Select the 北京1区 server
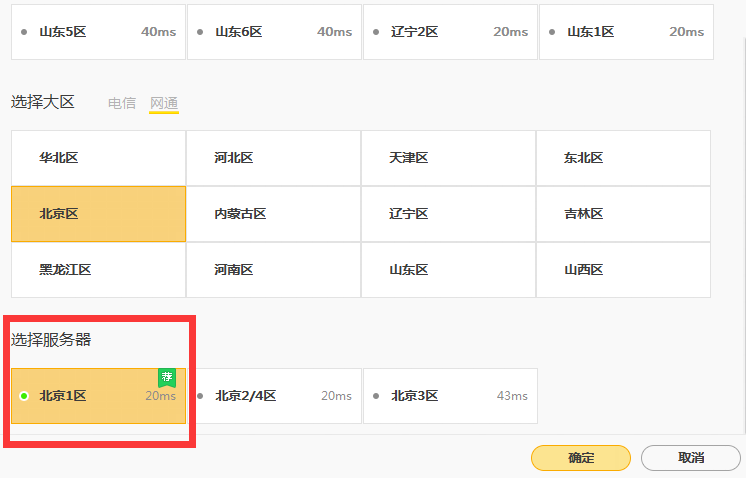Viewport: 746px width, 478px height. pyautogui.click(x=98, y=396)
